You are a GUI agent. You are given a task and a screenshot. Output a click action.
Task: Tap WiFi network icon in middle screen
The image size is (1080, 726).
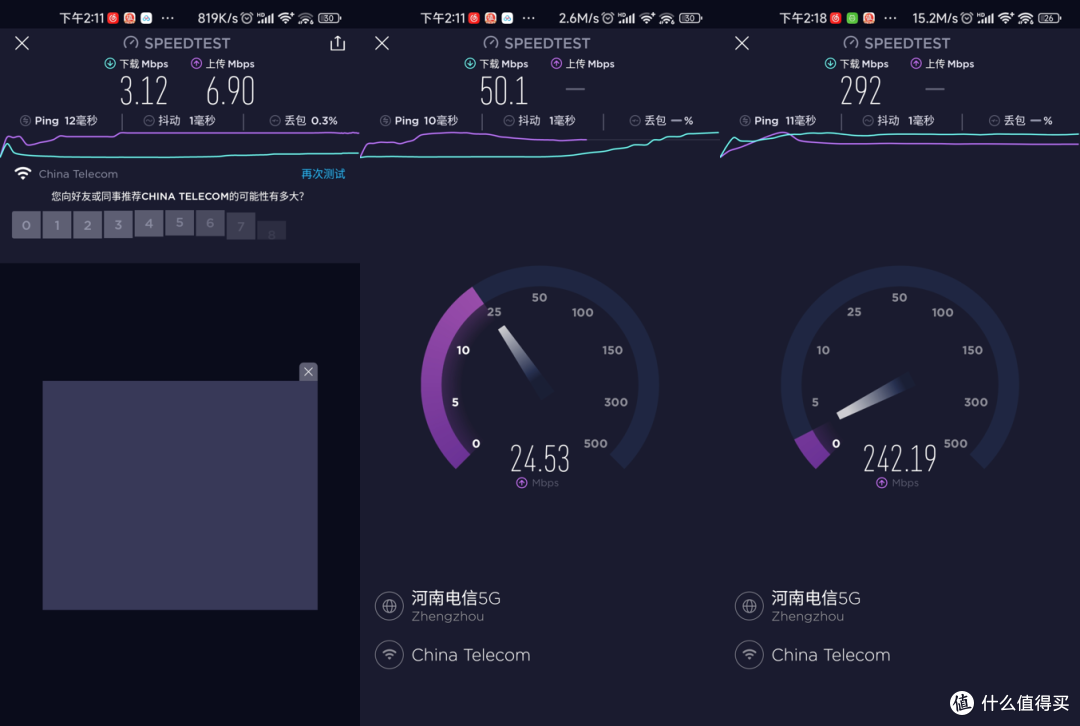(x=389, y=654)
